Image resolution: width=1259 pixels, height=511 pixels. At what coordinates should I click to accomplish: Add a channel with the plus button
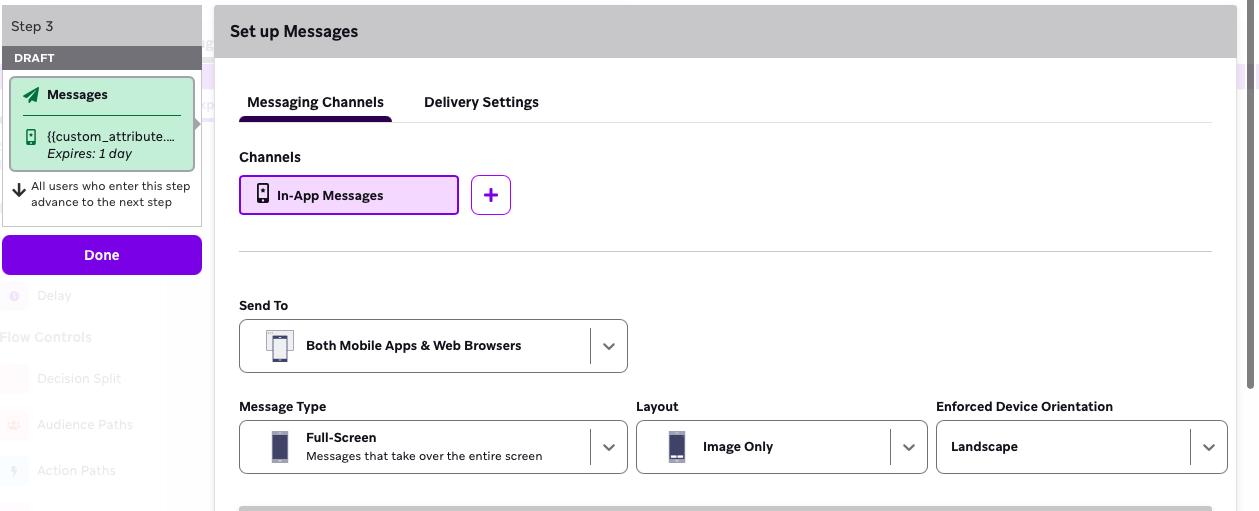point(490,195)
